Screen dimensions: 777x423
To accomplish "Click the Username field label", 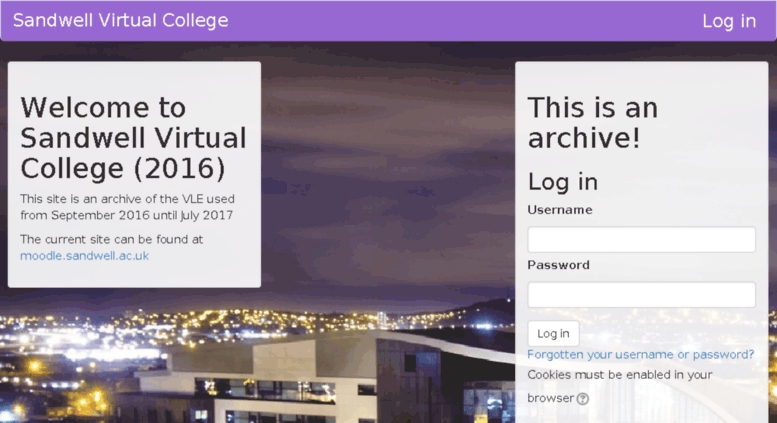I will (x=559, y=210).
